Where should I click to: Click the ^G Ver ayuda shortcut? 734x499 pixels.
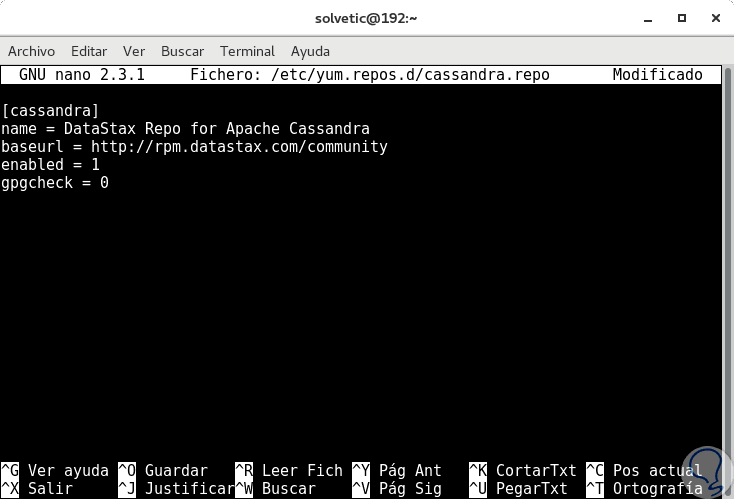tap(55, 470)
